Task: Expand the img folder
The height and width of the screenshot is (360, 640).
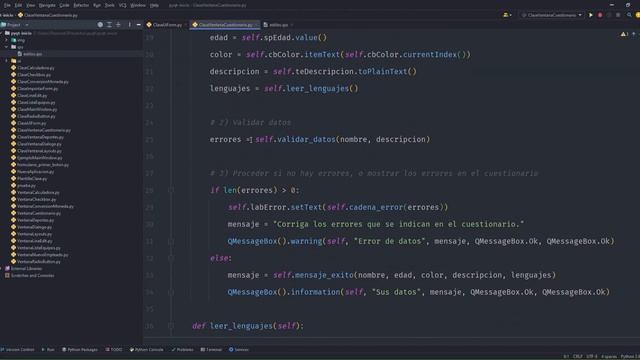Action: click(x=7, y=40)
